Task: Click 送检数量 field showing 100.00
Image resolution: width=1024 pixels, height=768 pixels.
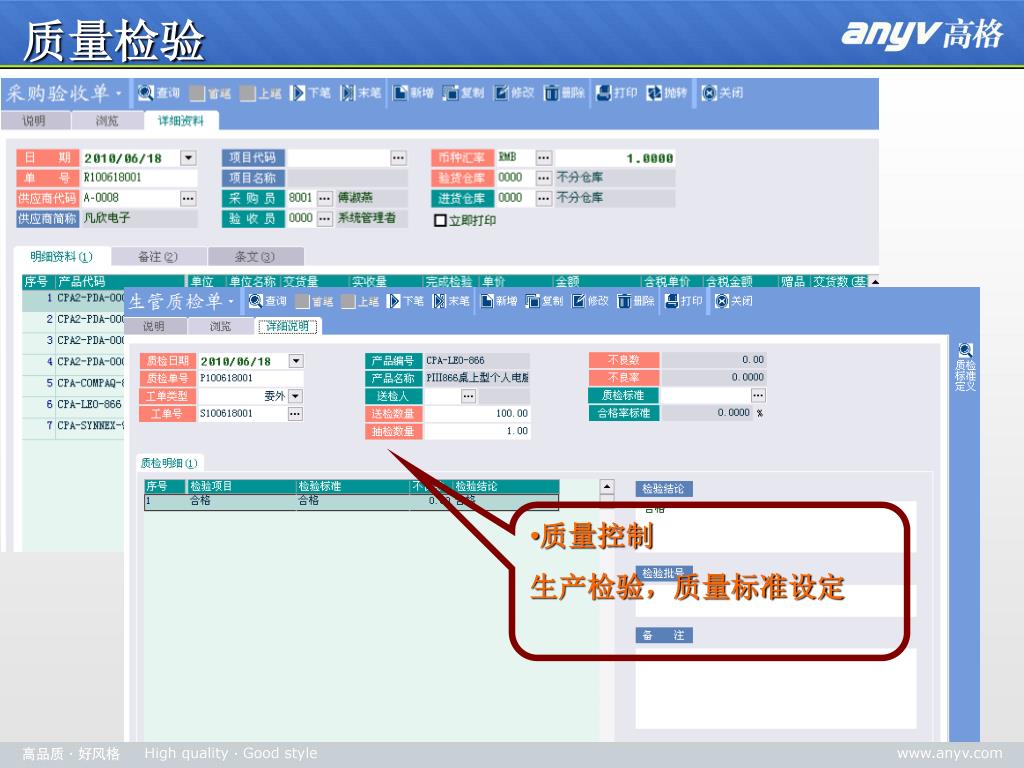Action: tap(477, 414)
